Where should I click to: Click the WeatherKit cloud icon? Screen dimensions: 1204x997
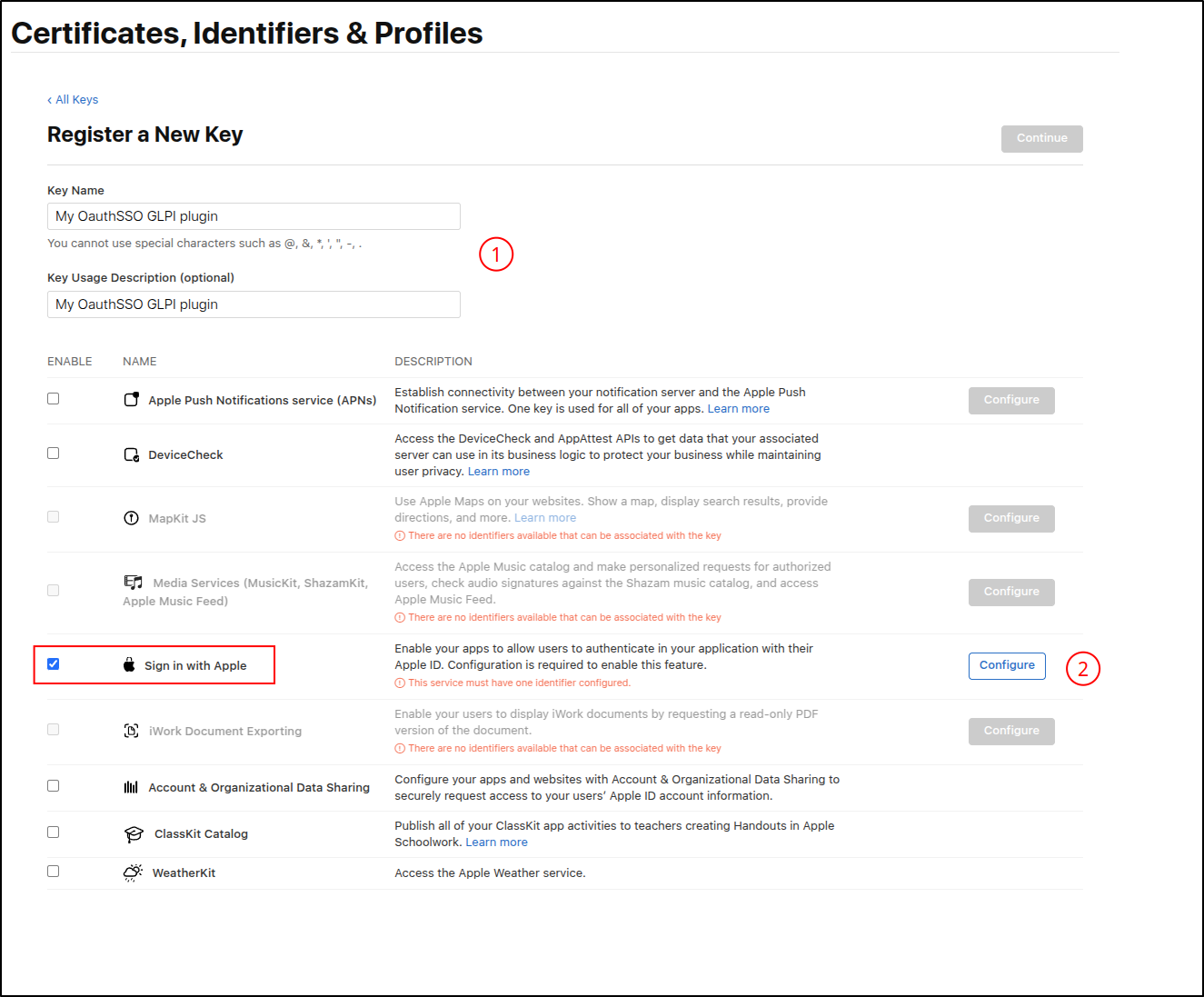pos(133,872)
